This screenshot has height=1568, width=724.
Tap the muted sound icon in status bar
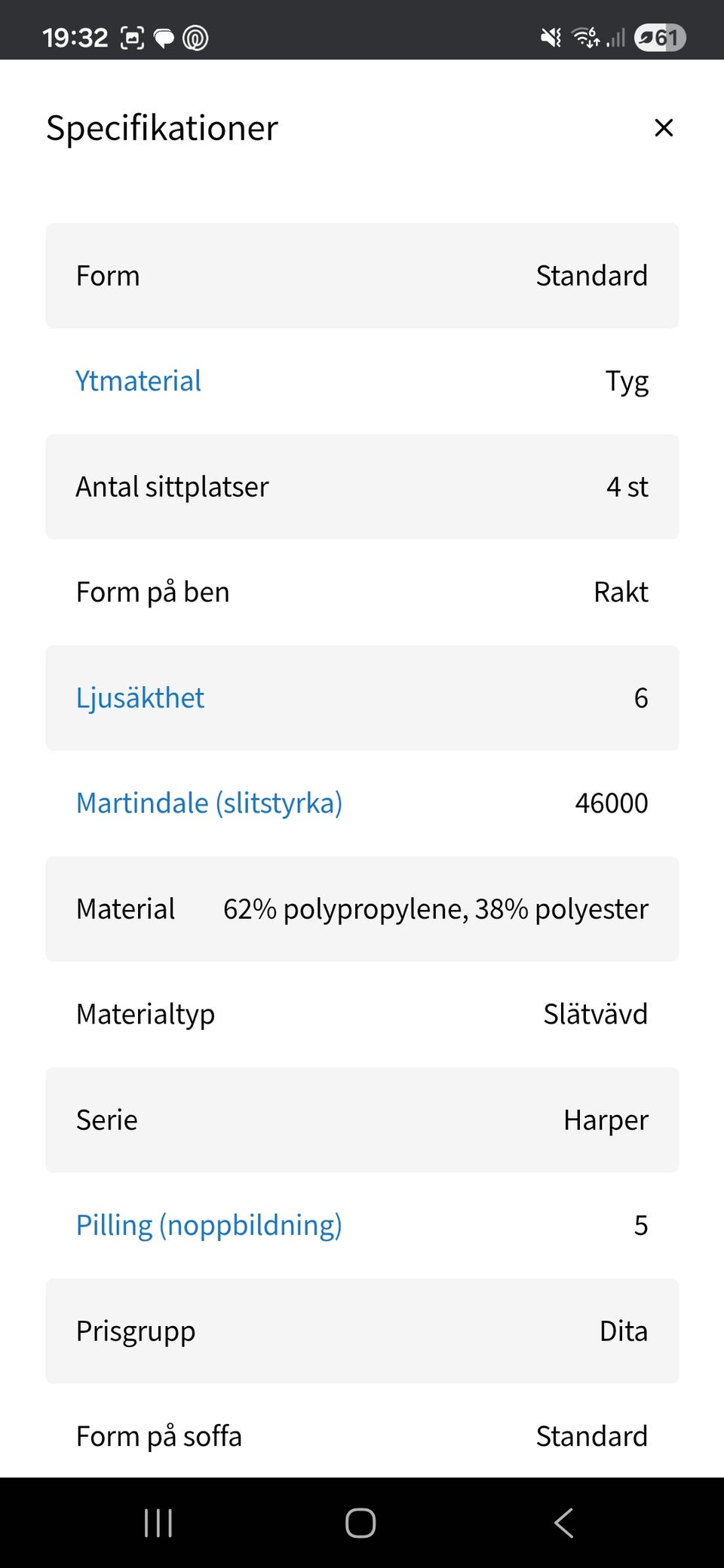tap(551, 38)
